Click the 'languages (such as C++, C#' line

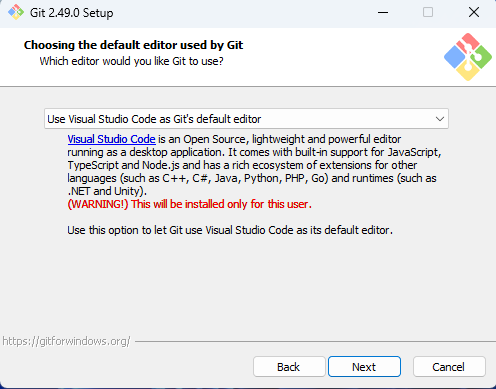252,178
